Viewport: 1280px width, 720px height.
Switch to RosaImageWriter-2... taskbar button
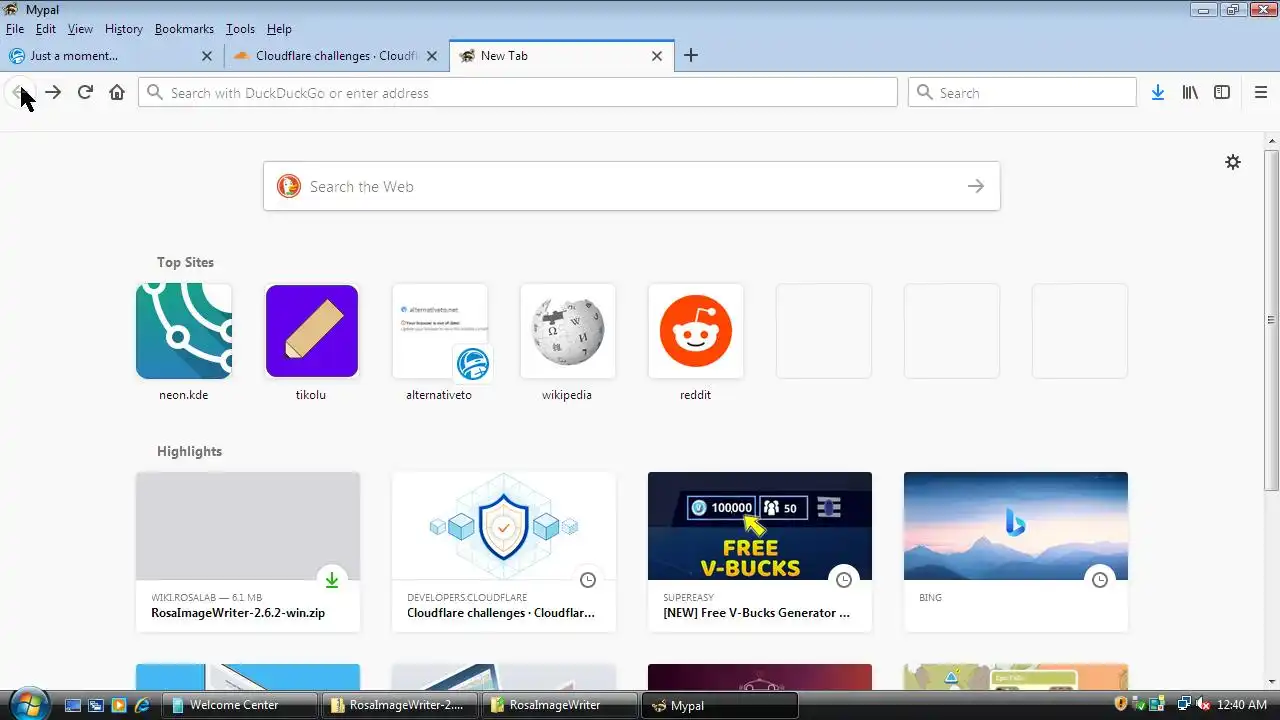pos(399,705)
